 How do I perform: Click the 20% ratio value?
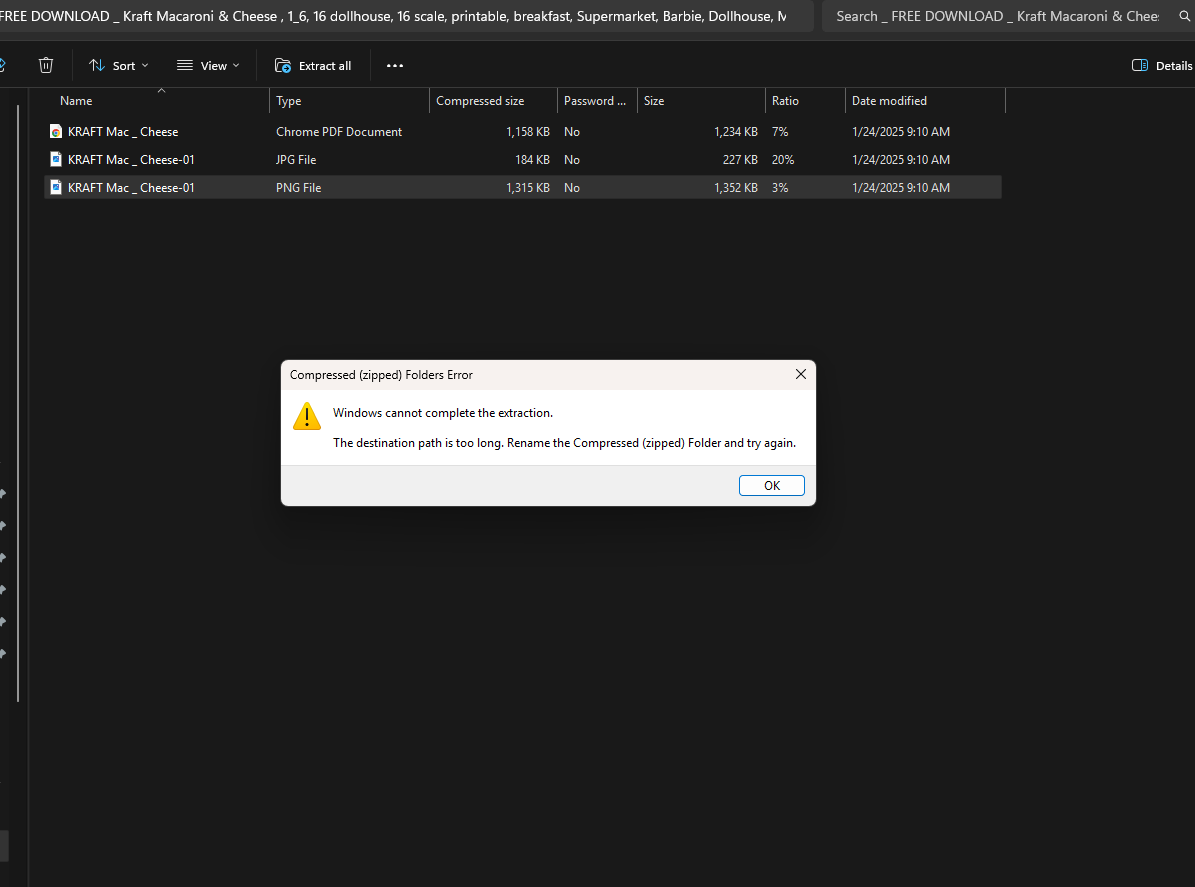tap(783, 159)
